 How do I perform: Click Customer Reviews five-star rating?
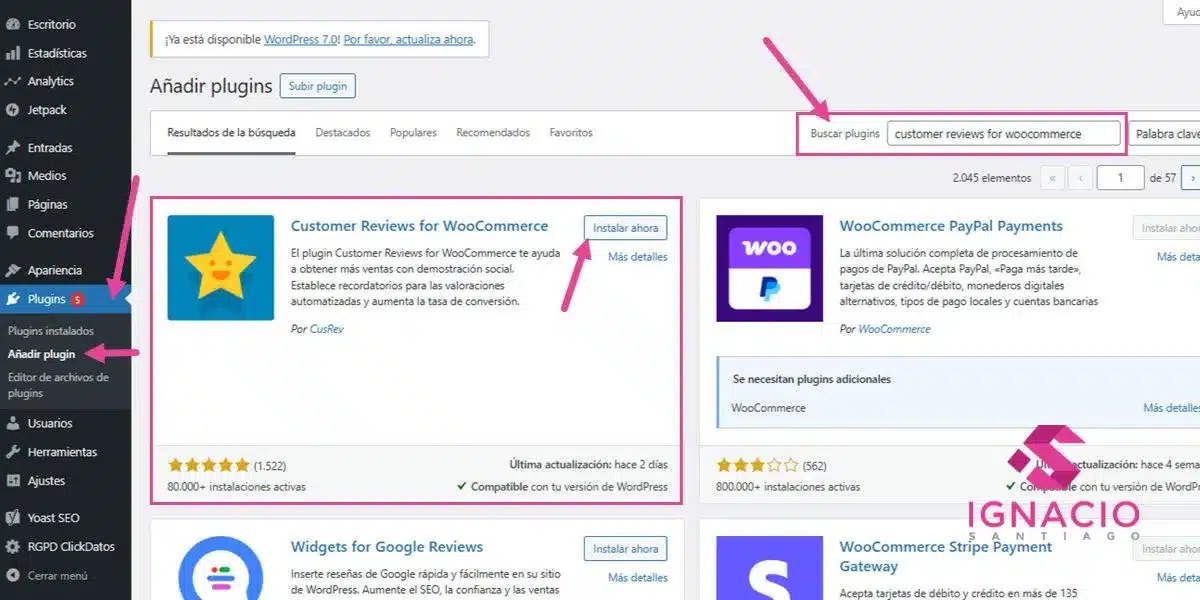coord(209,465)
